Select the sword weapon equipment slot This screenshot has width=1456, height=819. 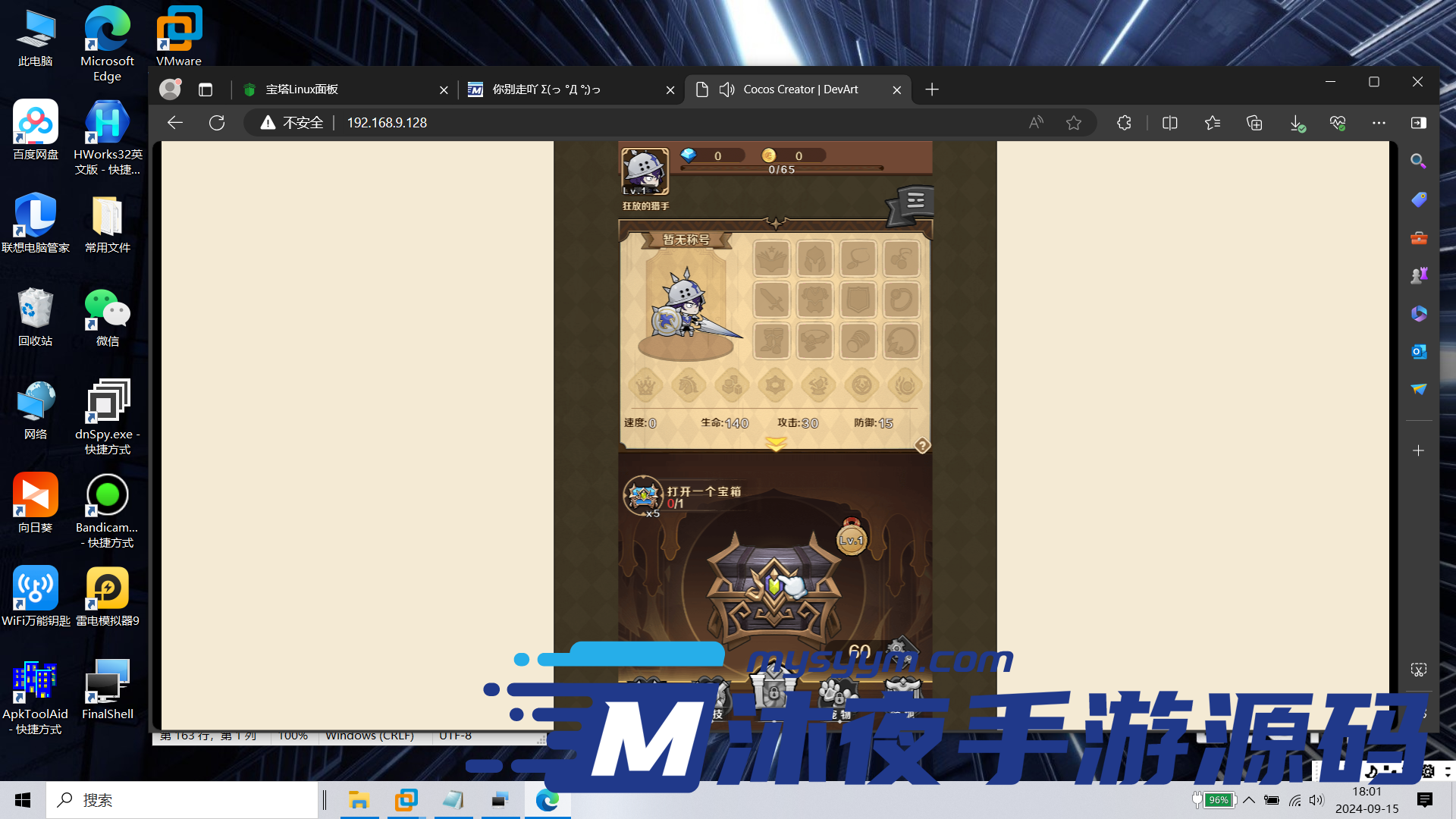click(771, 300)
